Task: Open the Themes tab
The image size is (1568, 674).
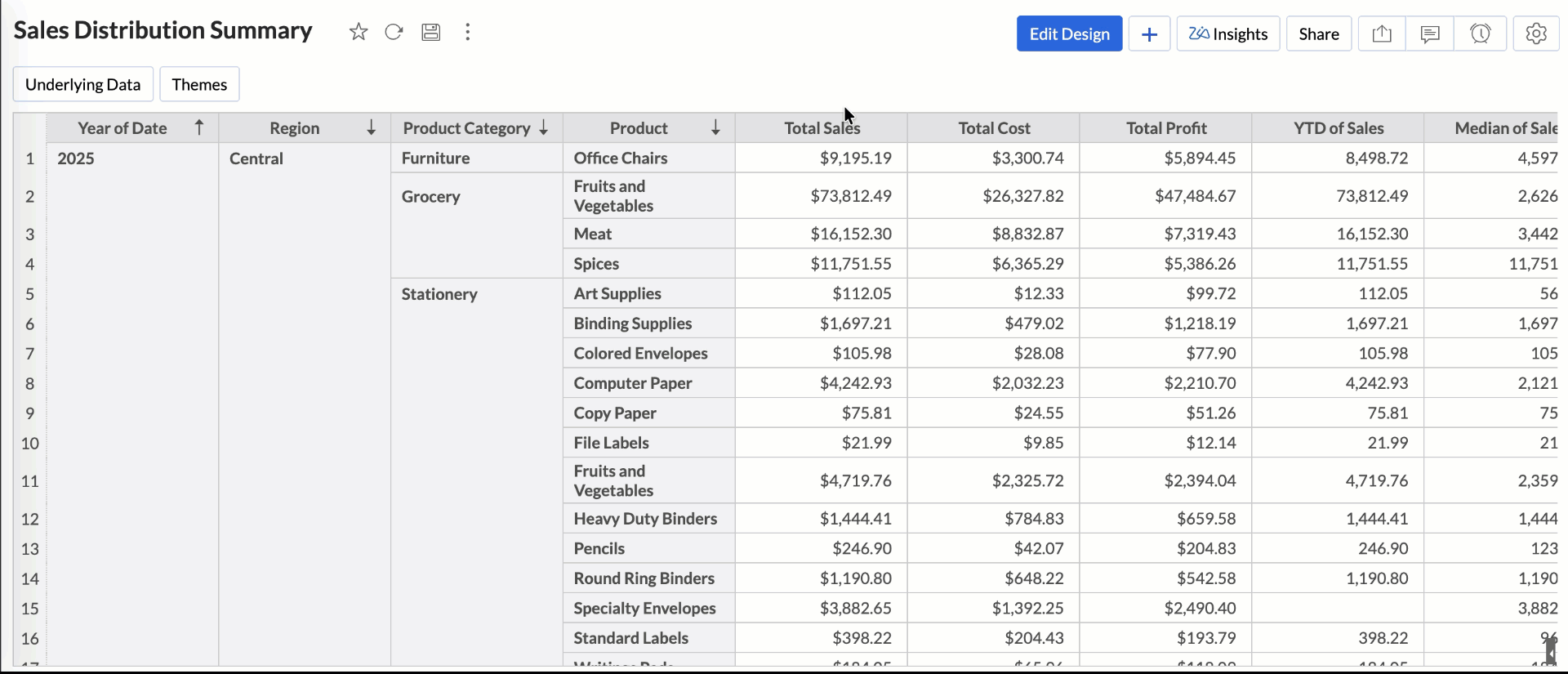Action: 199,84
